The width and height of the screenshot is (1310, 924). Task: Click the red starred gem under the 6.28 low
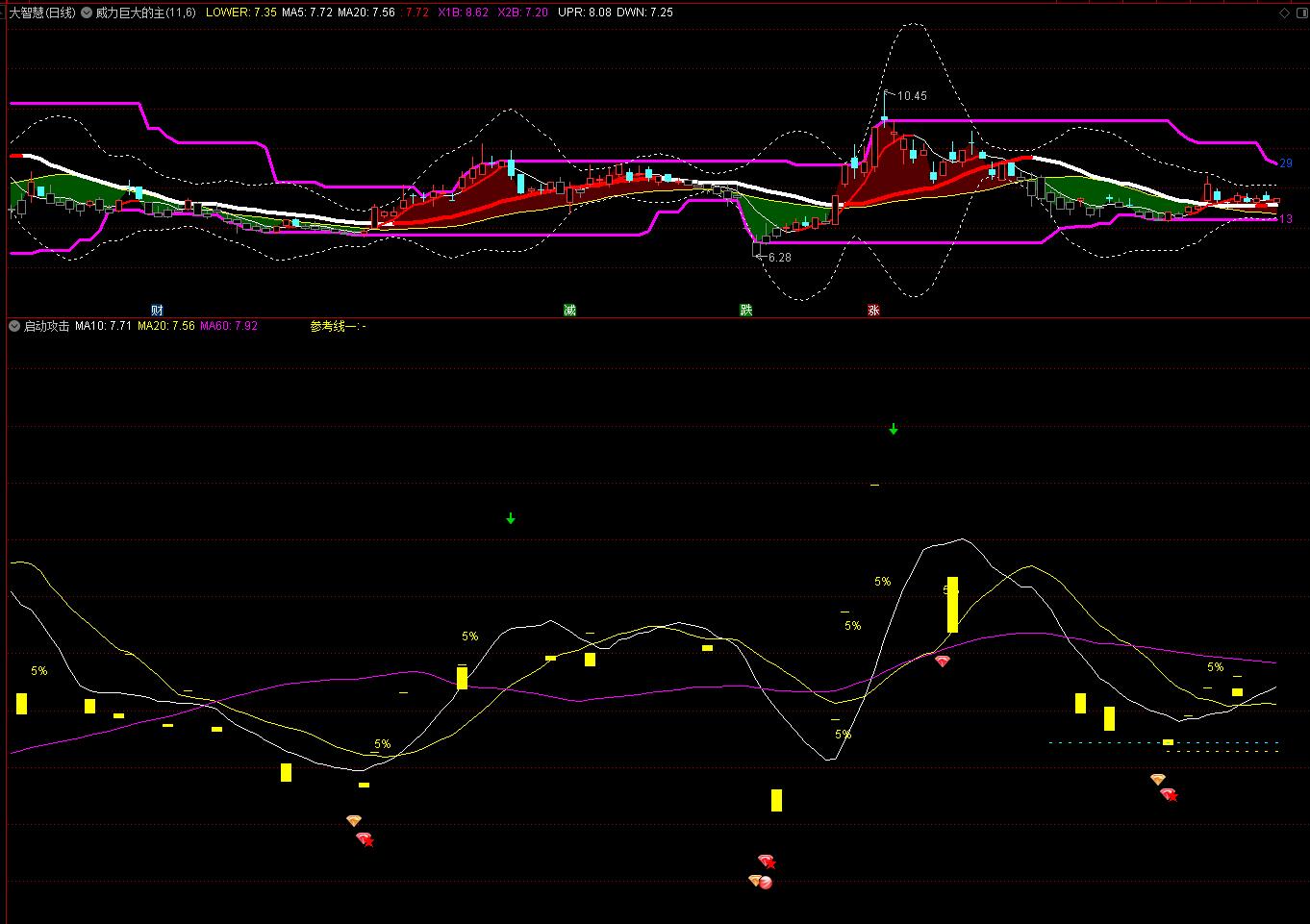767,861
